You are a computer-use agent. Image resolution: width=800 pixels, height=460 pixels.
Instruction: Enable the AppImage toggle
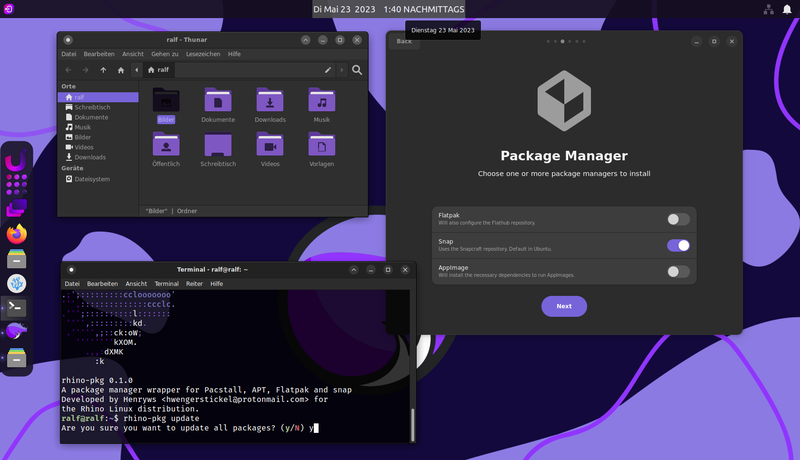coord(678,271)
